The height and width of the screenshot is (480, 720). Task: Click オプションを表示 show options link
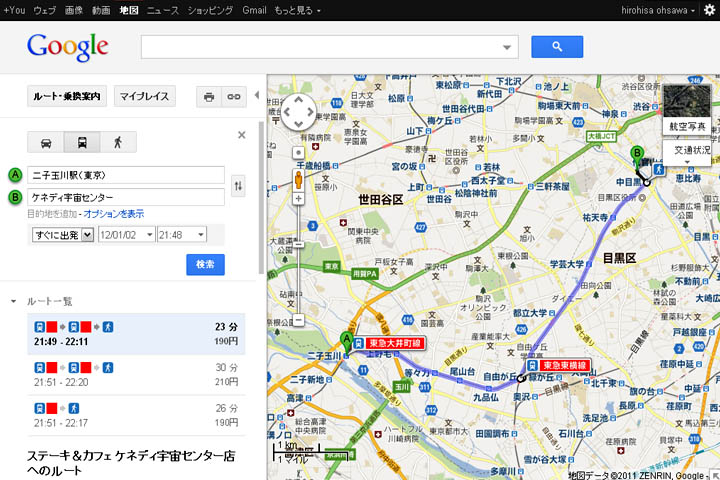click(113, 214)
